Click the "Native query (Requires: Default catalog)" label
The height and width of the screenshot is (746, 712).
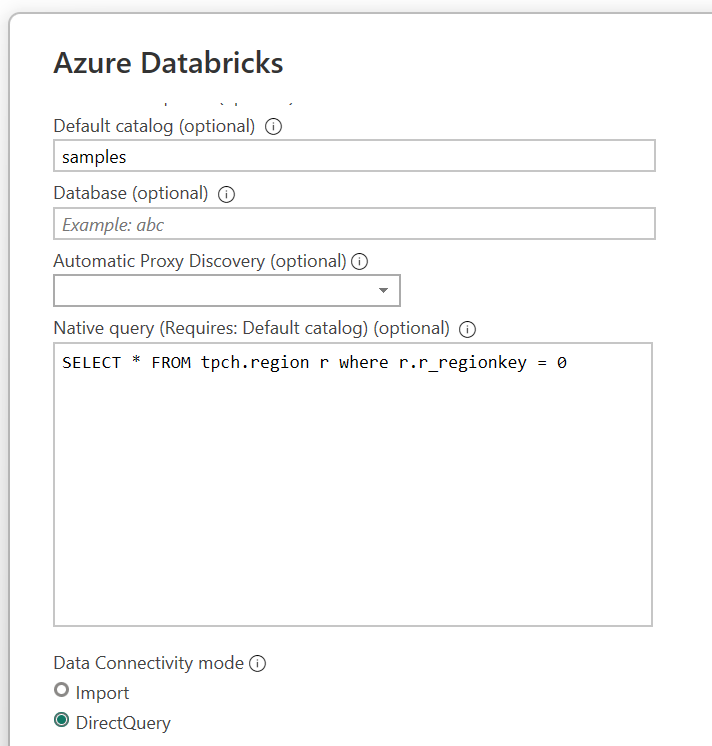251,328
